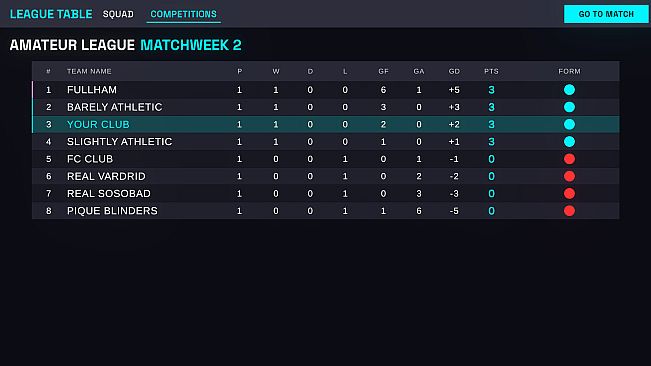Click the Fullham team name
This screenshot has width=651, height=366.
pyautogui.click(x=92, y=90)
